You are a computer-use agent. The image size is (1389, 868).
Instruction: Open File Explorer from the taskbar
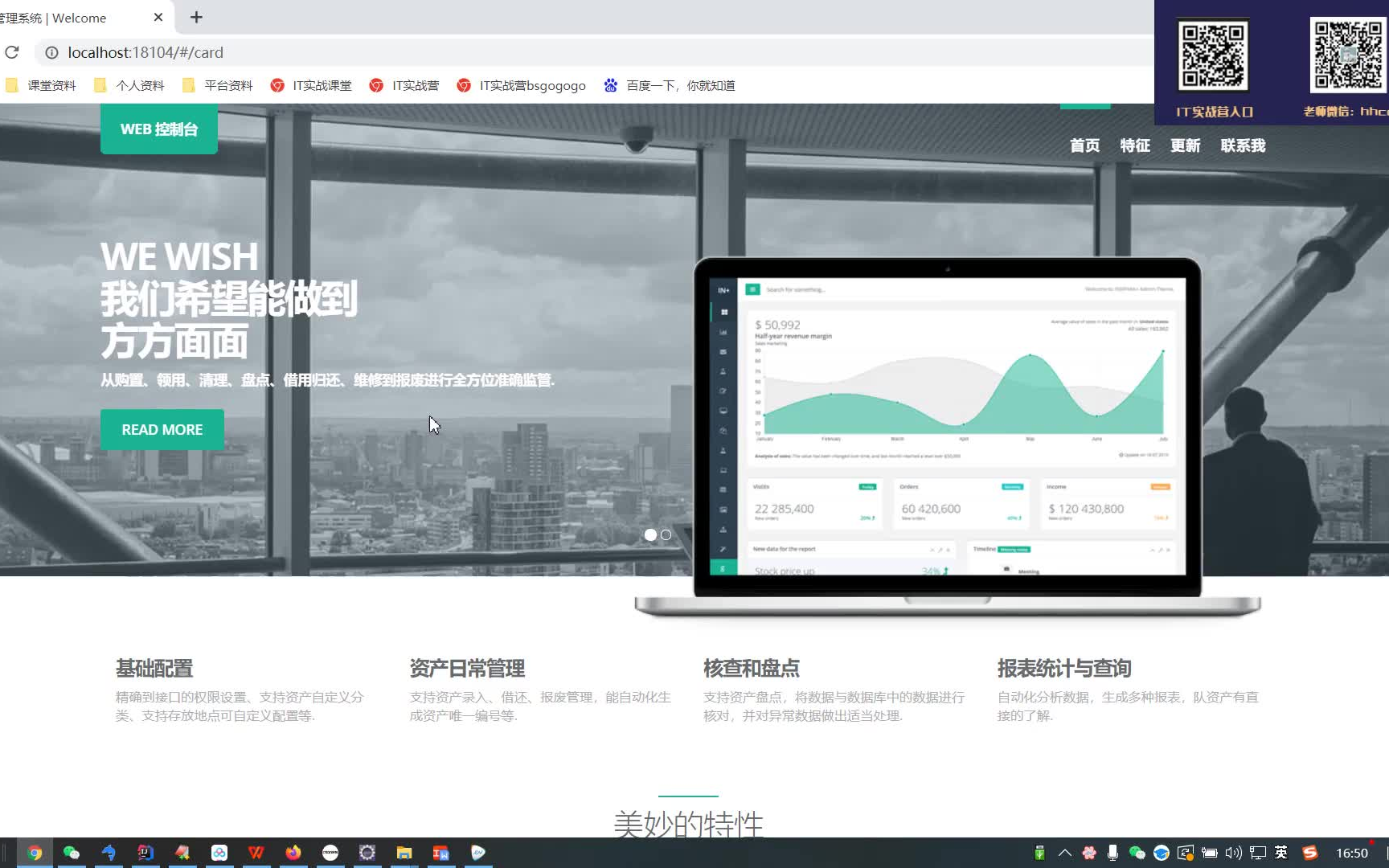coord(404,853)
